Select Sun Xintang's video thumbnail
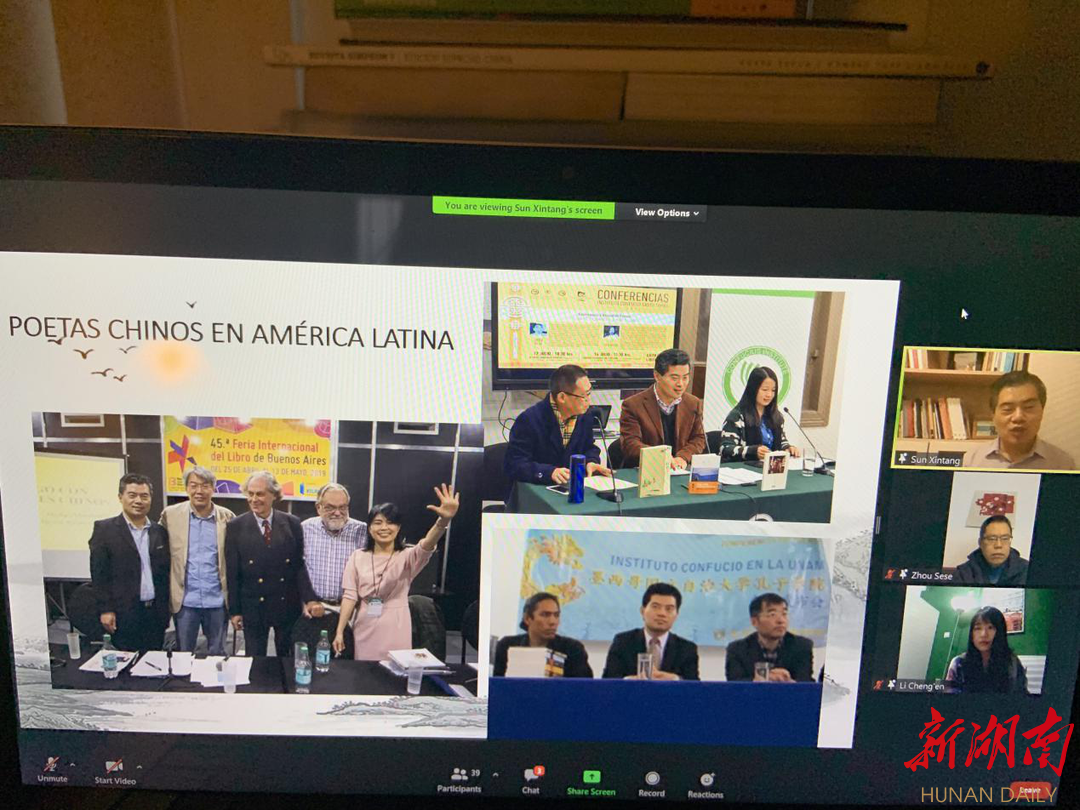1080x810 pixels. click(x=986, y=409)
